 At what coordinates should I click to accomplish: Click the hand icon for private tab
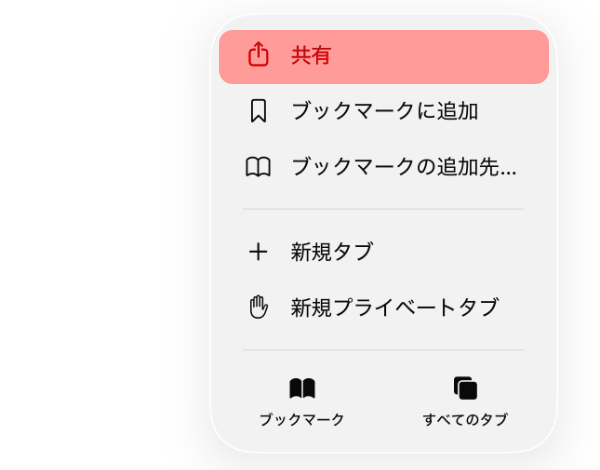258,308
